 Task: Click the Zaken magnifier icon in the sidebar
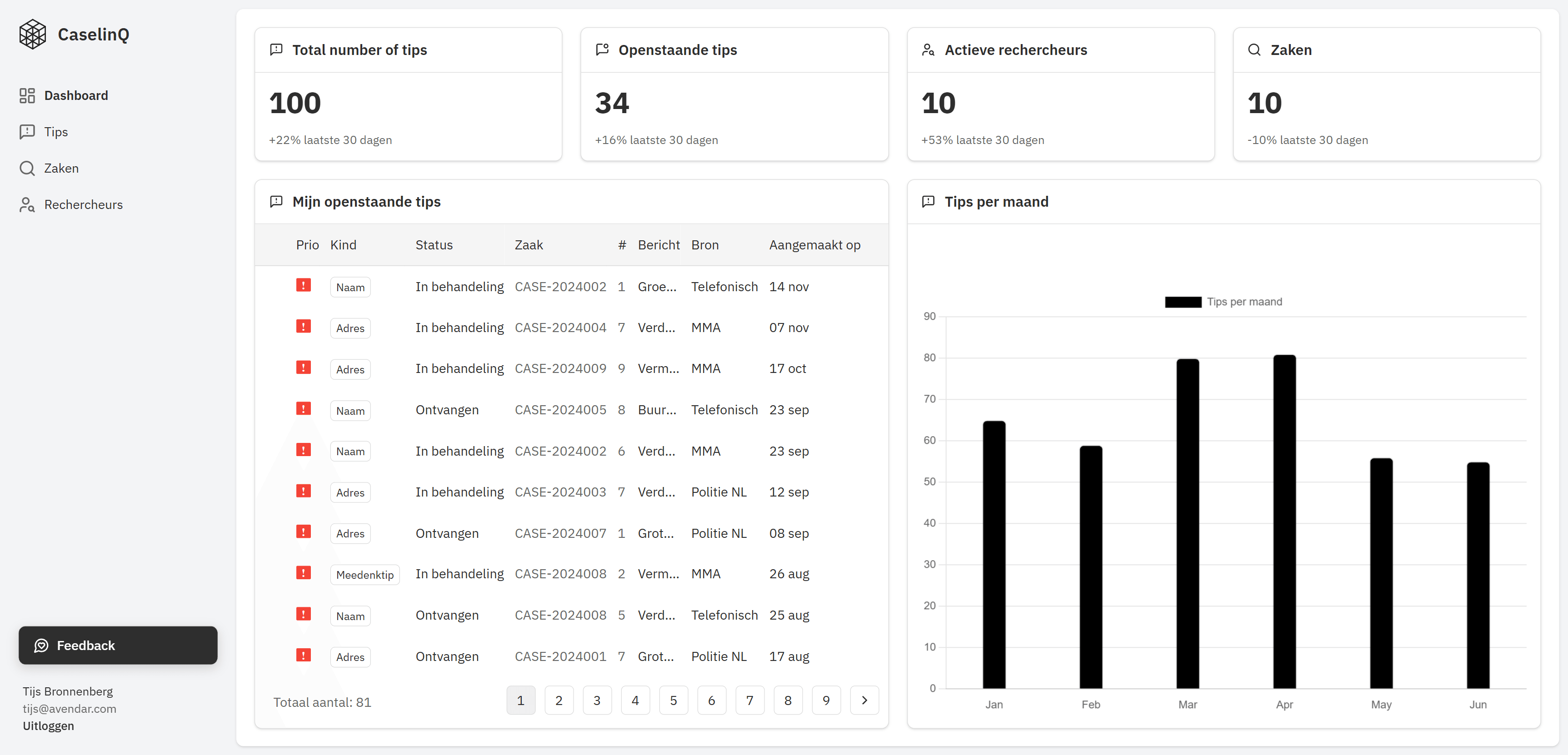tap(27, 168)
